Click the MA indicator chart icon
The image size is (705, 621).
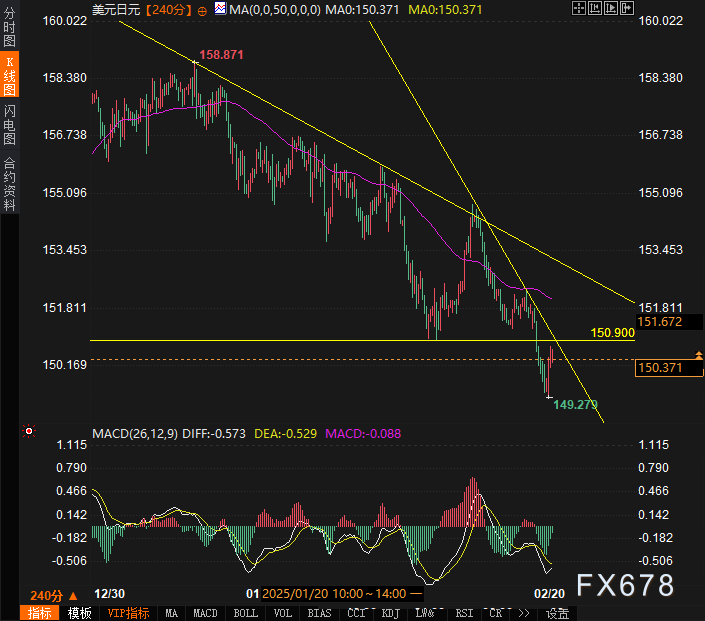(219, 9)
